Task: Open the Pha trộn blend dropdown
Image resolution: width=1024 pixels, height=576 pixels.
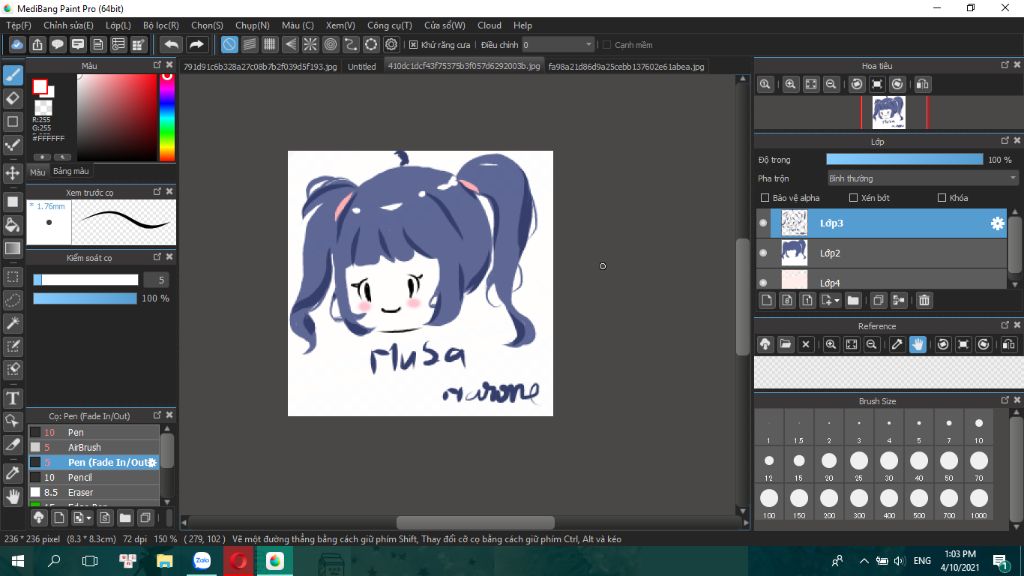Action: [921, 178]
